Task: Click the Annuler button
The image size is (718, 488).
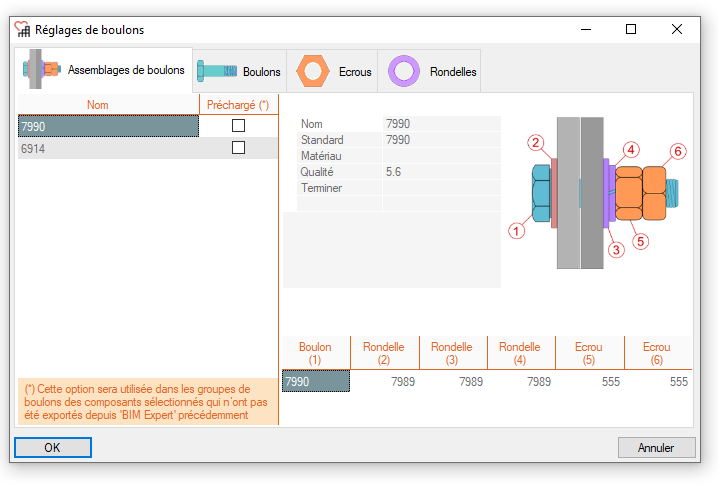Action: pos(656,448)
